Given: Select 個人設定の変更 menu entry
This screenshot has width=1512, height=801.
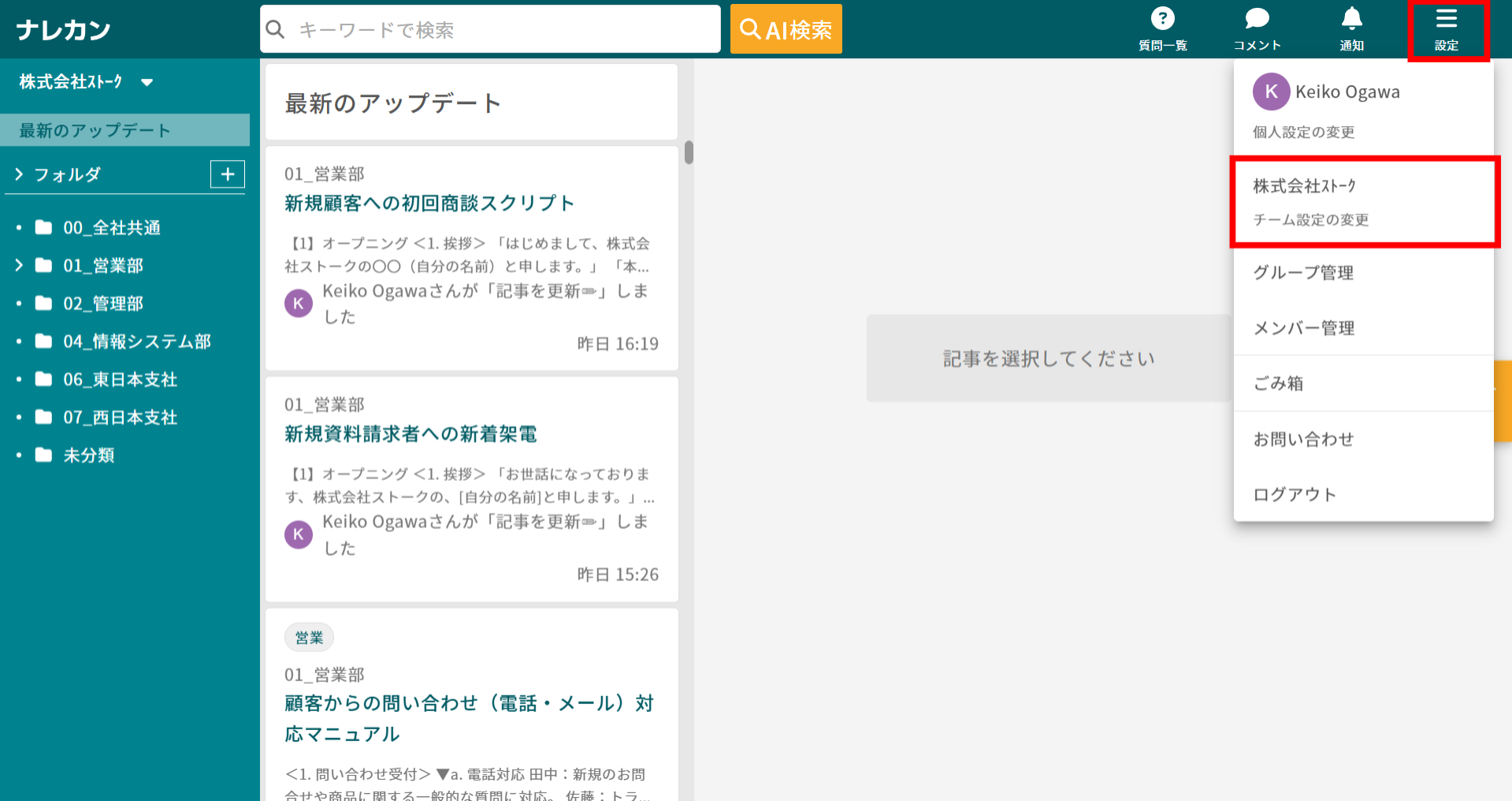Looking at the screenshot, I should [1304, 132].
